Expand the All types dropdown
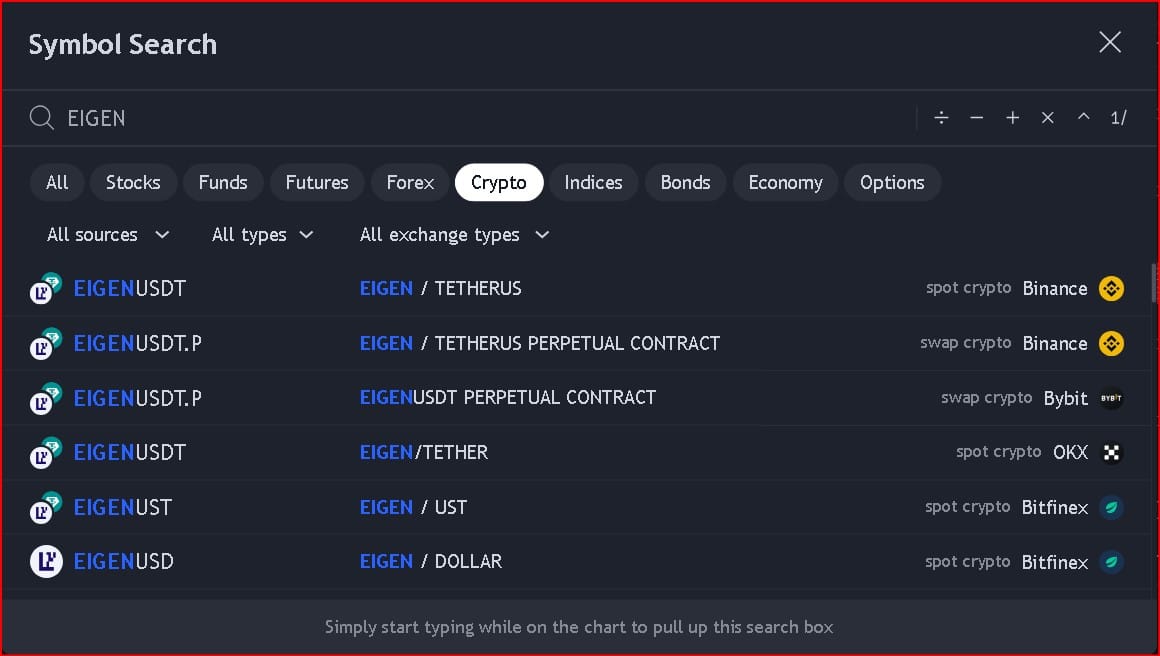 263,235
